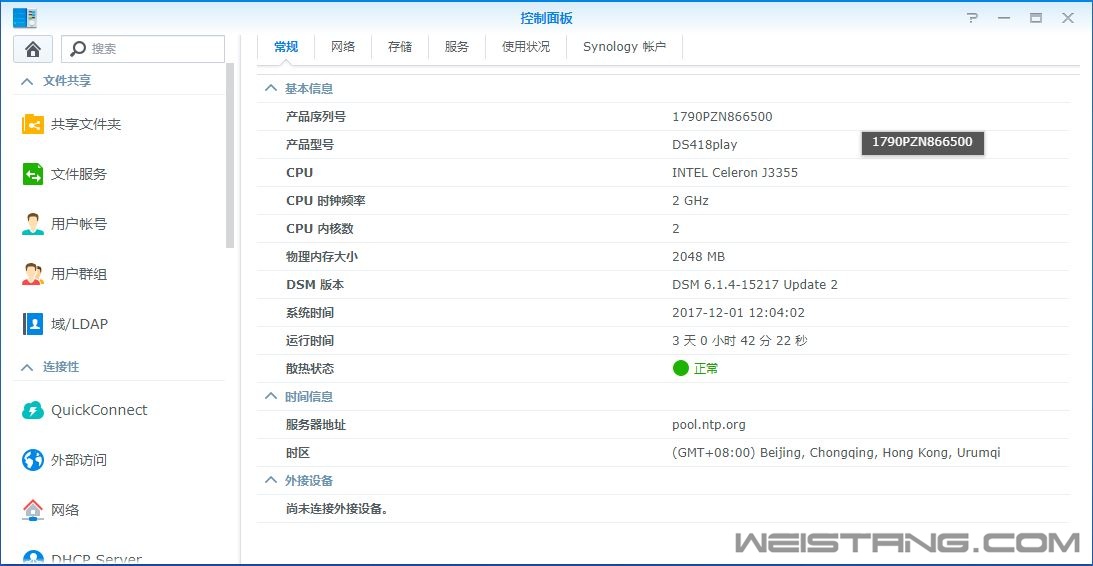1093x566 pixels.
Task: Switch to the 常规 tab
Action: point(286,47)
